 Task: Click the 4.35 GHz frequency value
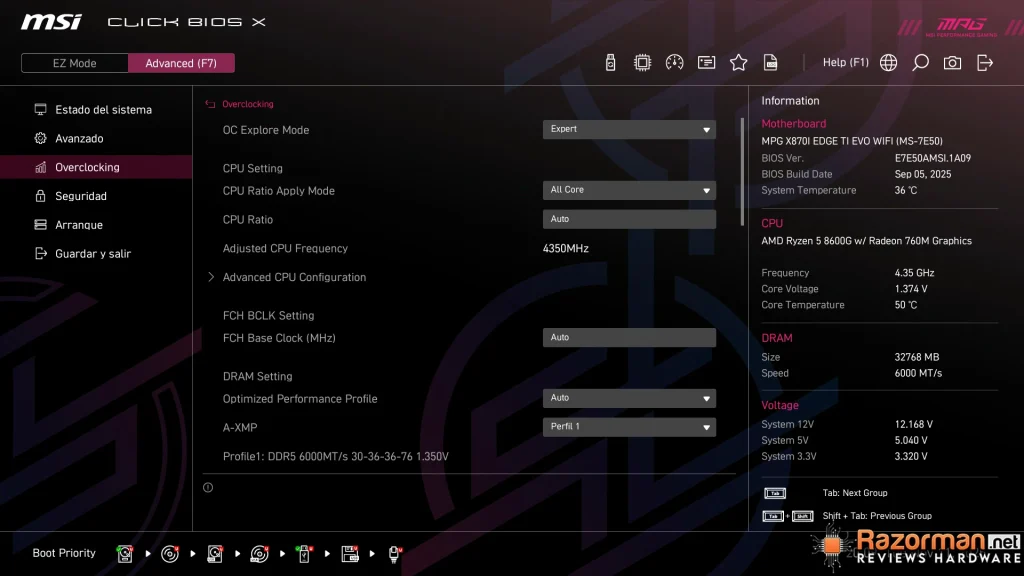(x=914, y=273)
